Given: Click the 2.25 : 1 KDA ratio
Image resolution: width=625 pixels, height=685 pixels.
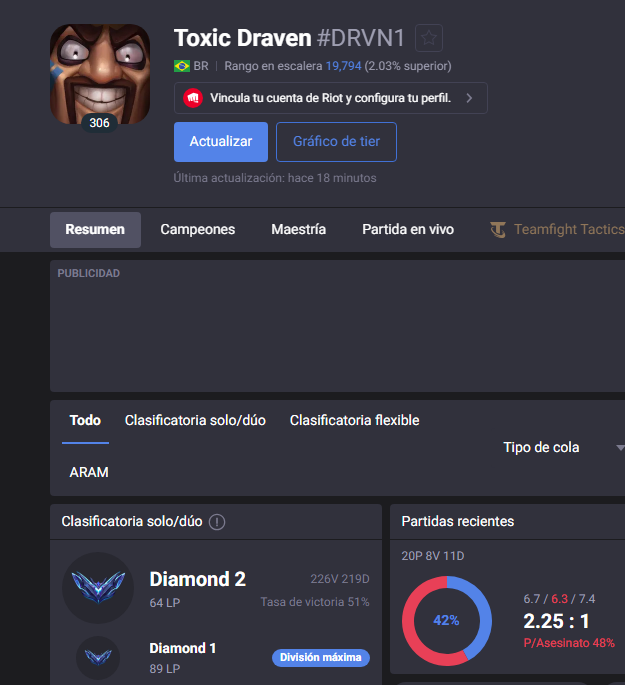Looking at the screenshot, I should click(556, 621).
